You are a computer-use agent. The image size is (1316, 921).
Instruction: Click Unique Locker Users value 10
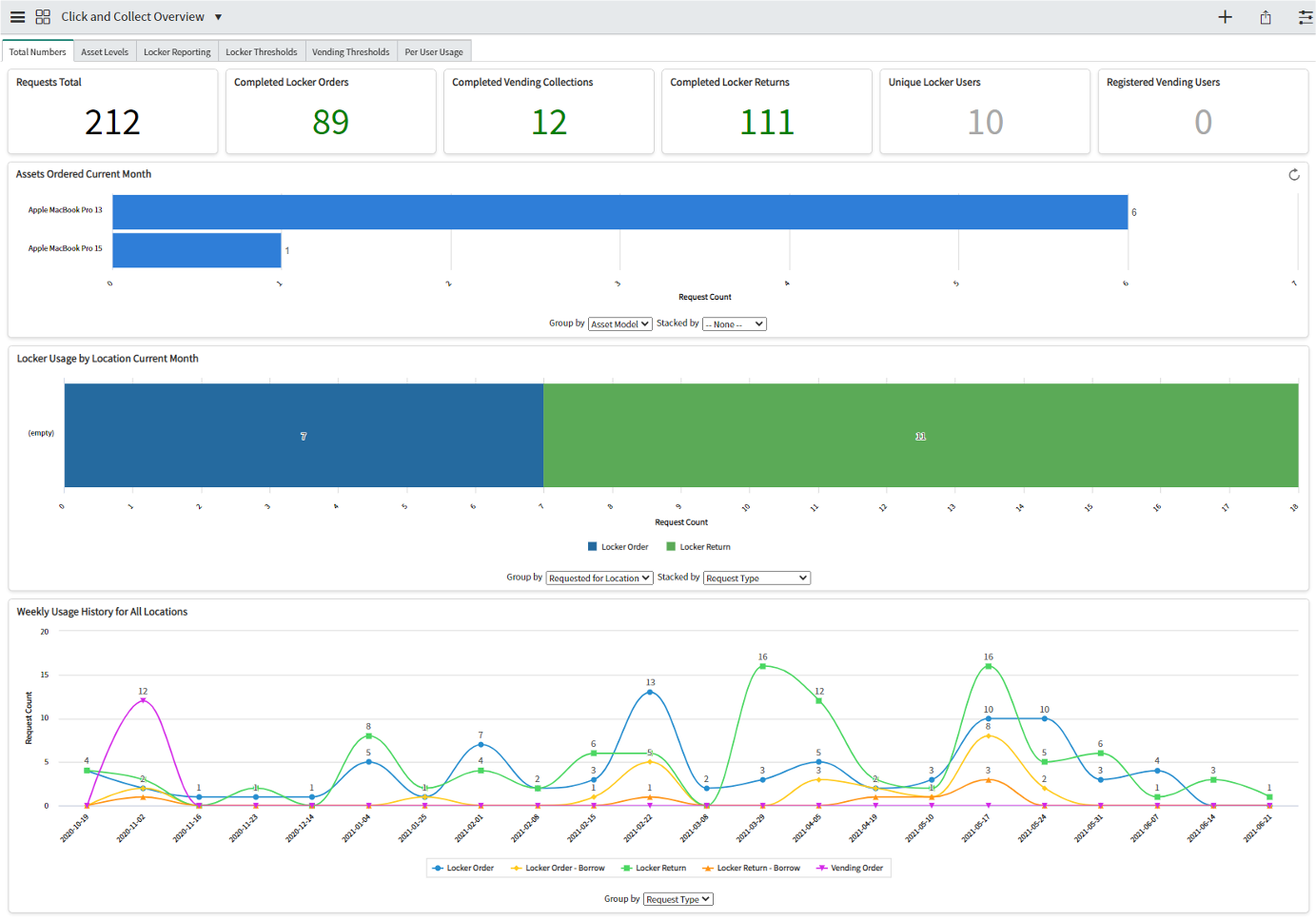(x=985, y=123)
